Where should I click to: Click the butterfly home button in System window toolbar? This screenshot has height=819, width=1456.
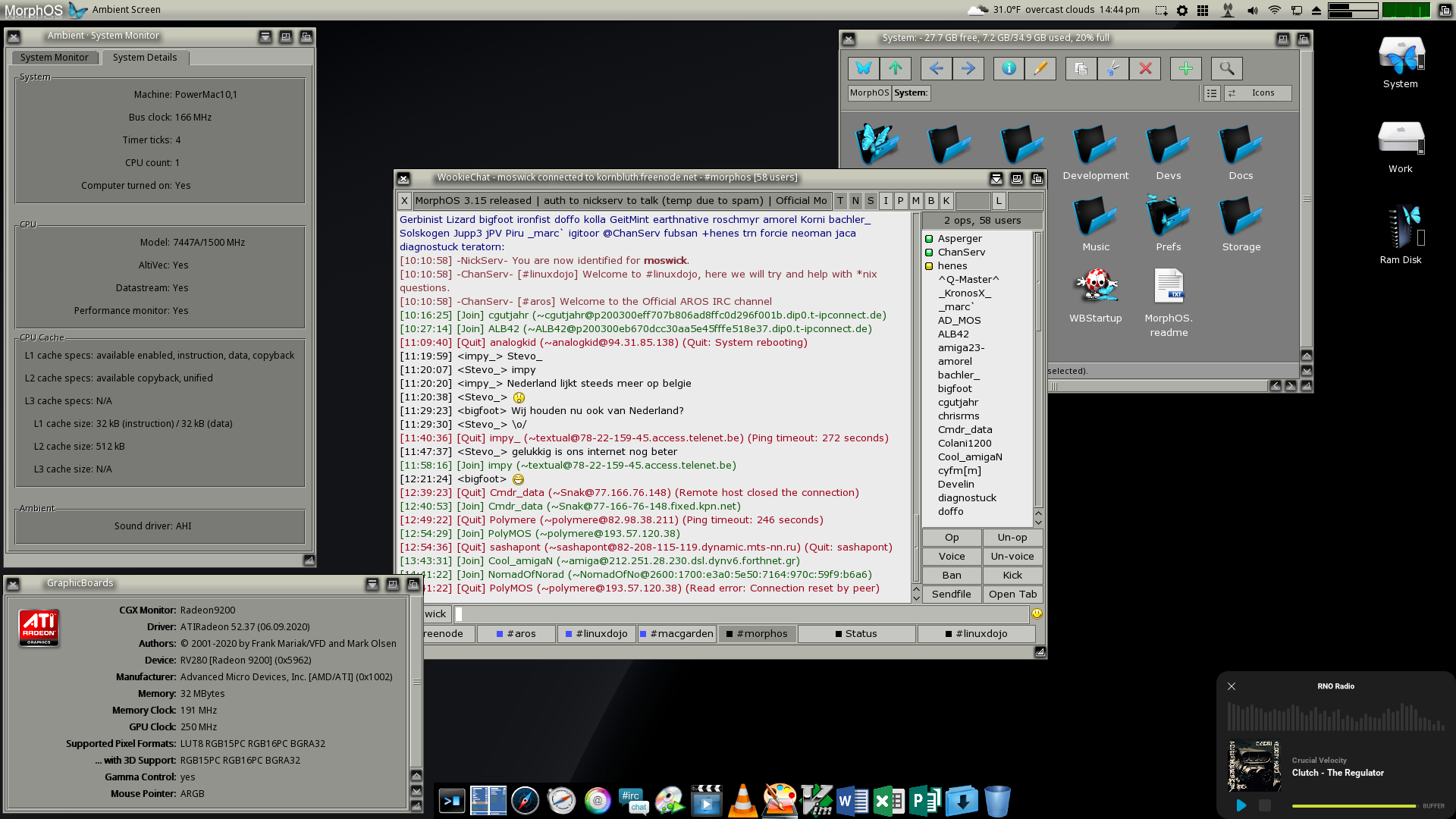point(863,68)
